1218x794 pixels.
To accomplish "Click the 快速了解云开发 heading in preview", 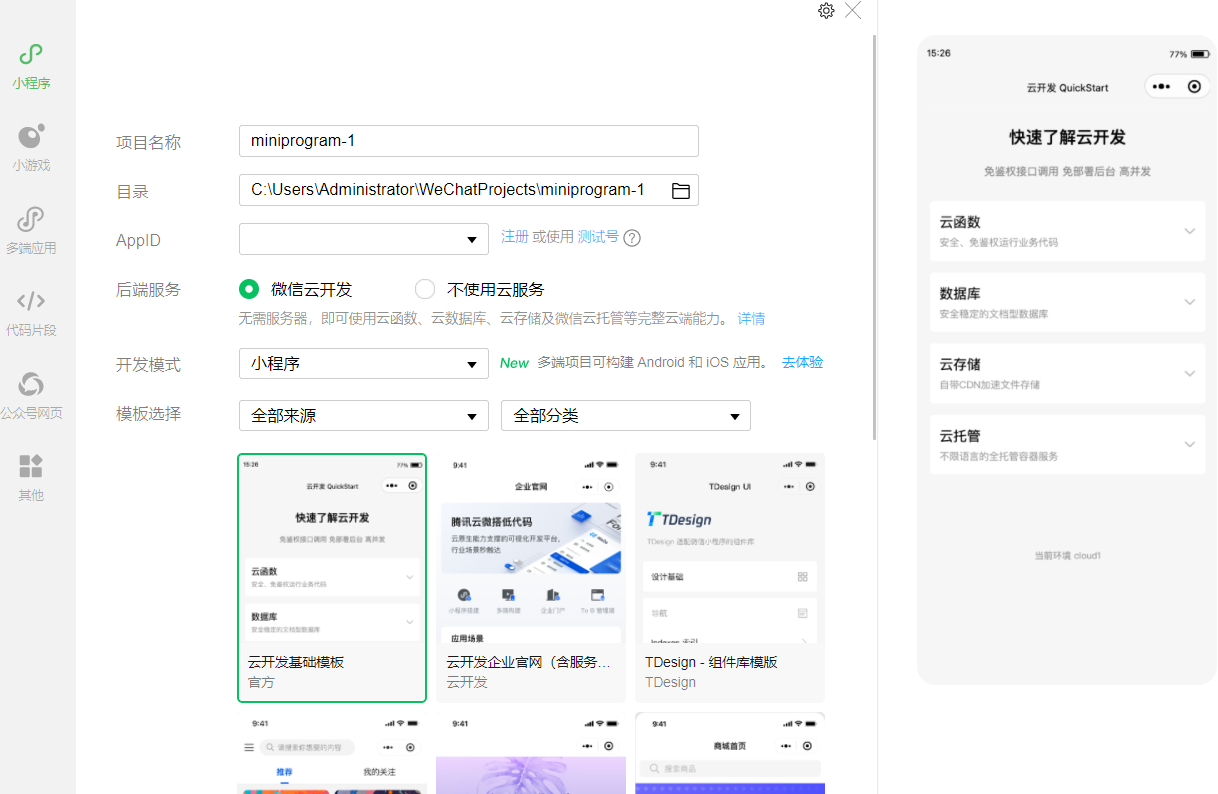I will point(1067,137).
